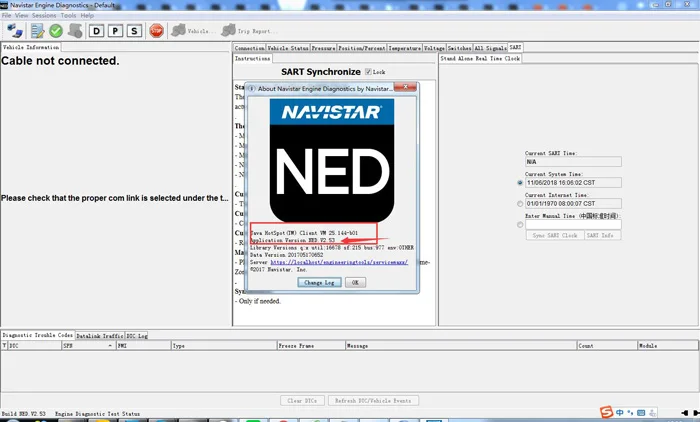Click the S toolbar button
This screenshot has width=700, height=422.
point(134,31)
